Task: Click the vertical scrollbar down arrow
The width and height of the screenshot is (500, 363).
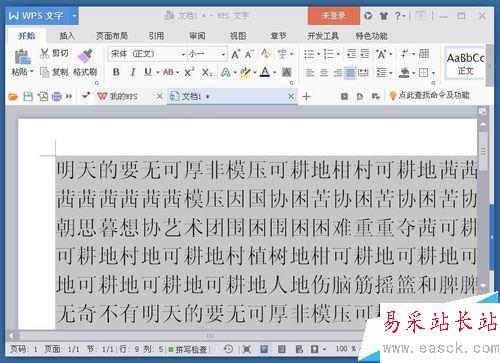Action: pos(483,286)
